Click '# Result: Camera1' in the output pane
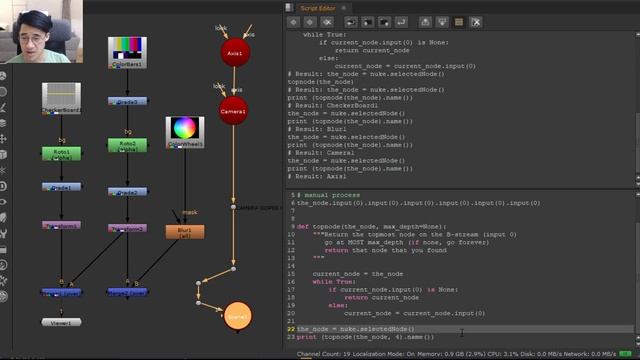This screenshot has width=640, height=360. [x=321, y=153]
